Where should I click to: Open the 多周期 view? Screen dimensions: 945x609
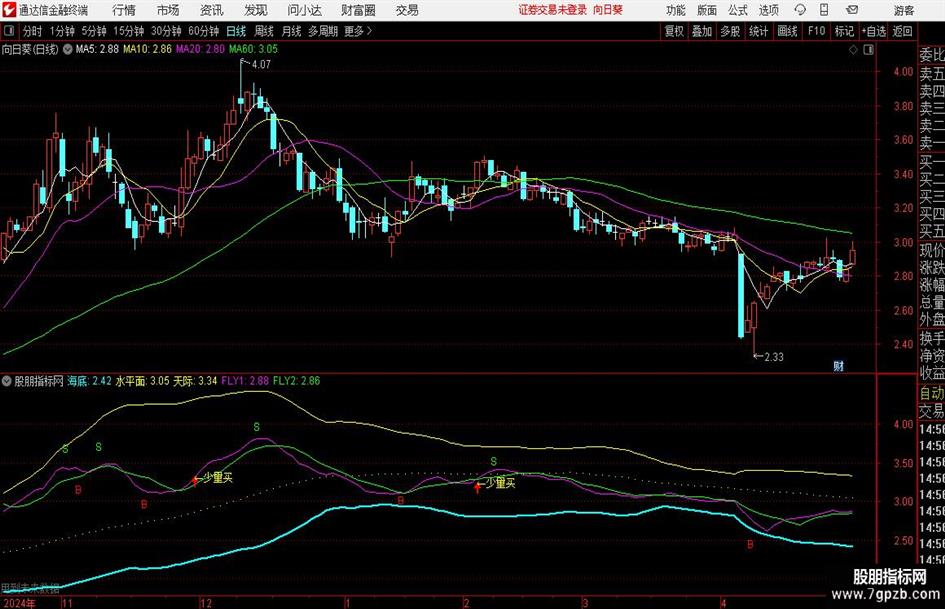click(x=323, y=31)
